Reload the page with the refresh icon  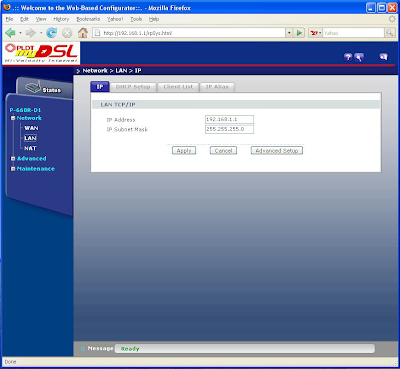(51, 33)
